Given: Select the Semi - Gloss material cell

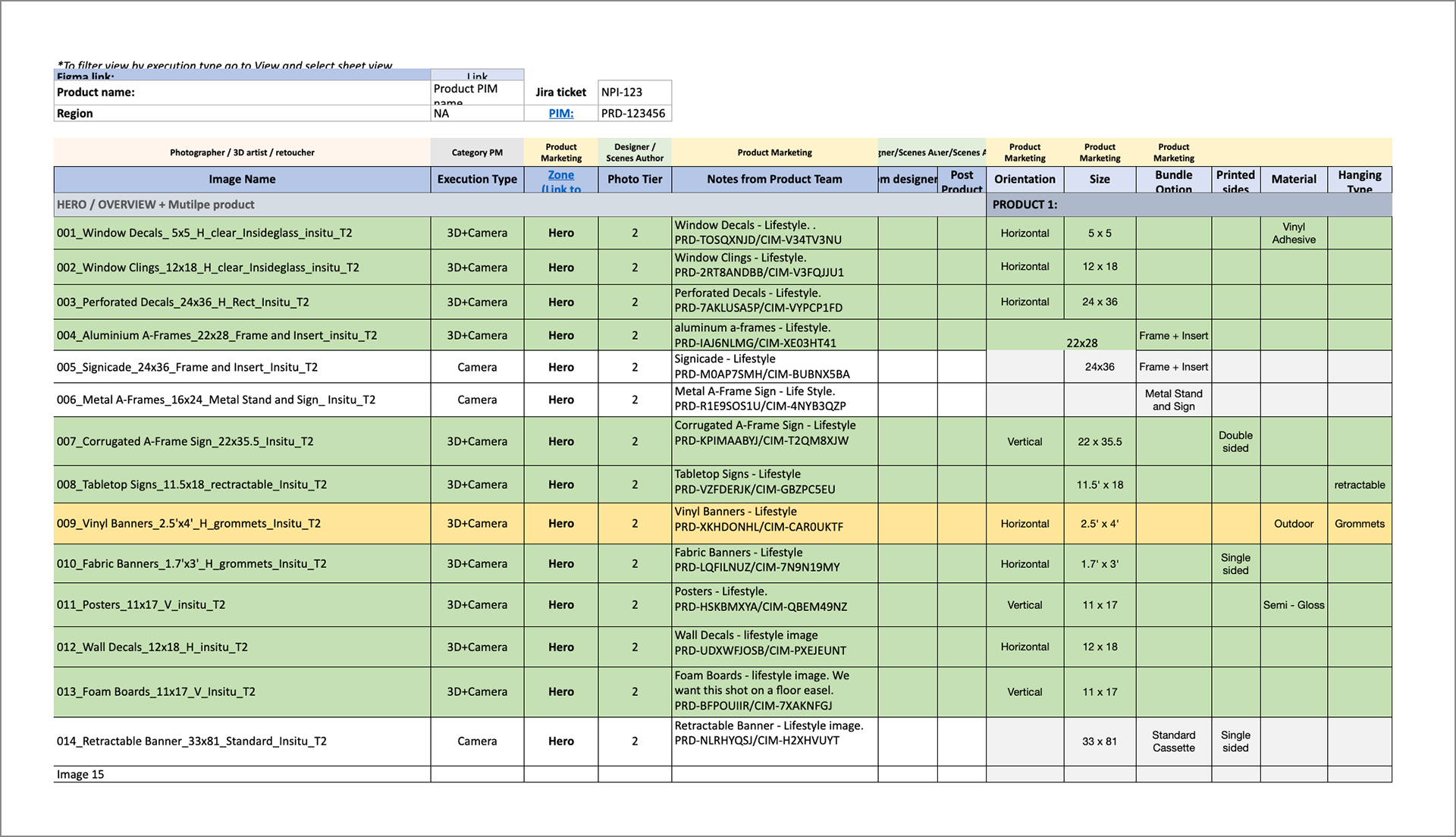Looking at the screenshot, I should coord(1294,604).
